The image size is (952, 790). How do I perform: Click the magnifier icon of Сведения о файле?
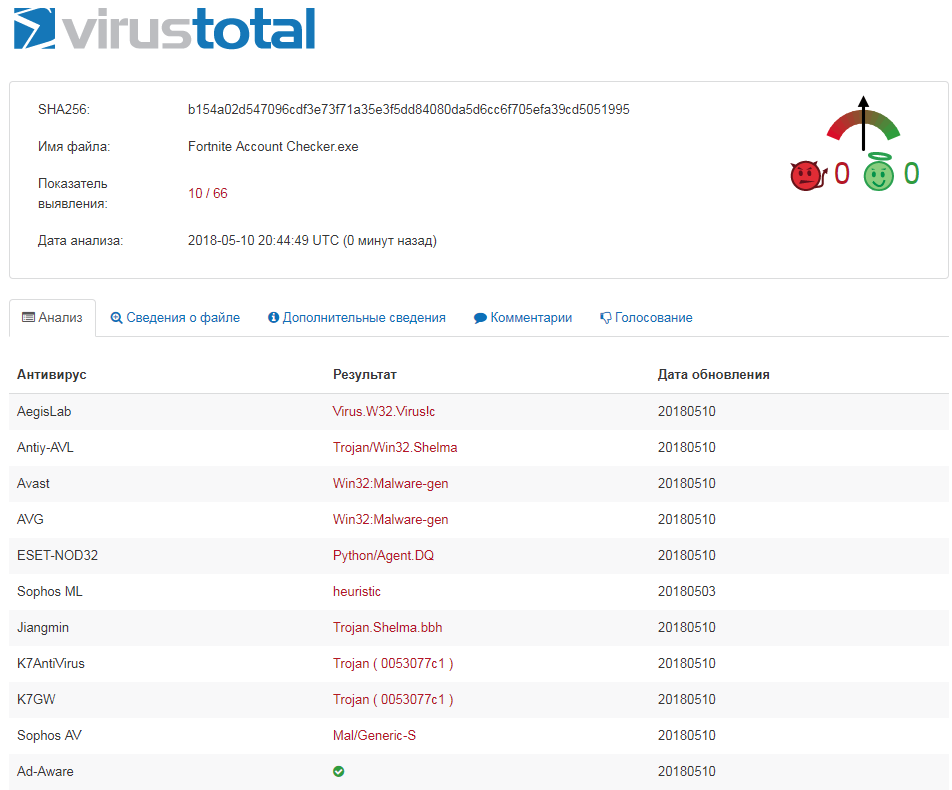116,318
